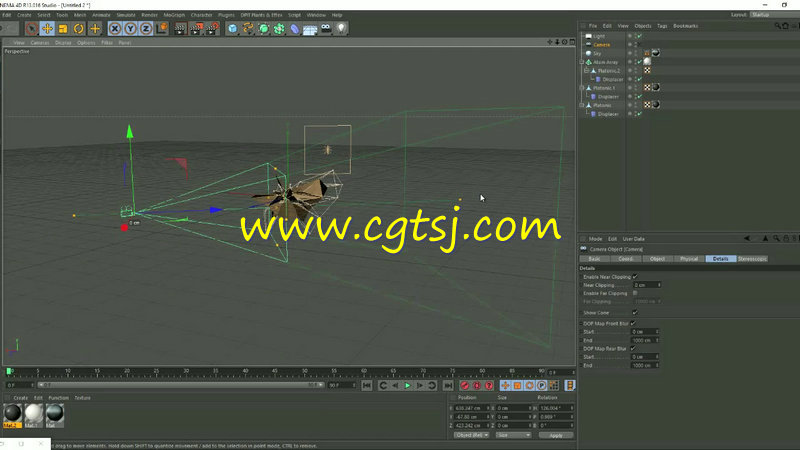
Task: Open the camera objects icon
Action: tap(326, 29)
